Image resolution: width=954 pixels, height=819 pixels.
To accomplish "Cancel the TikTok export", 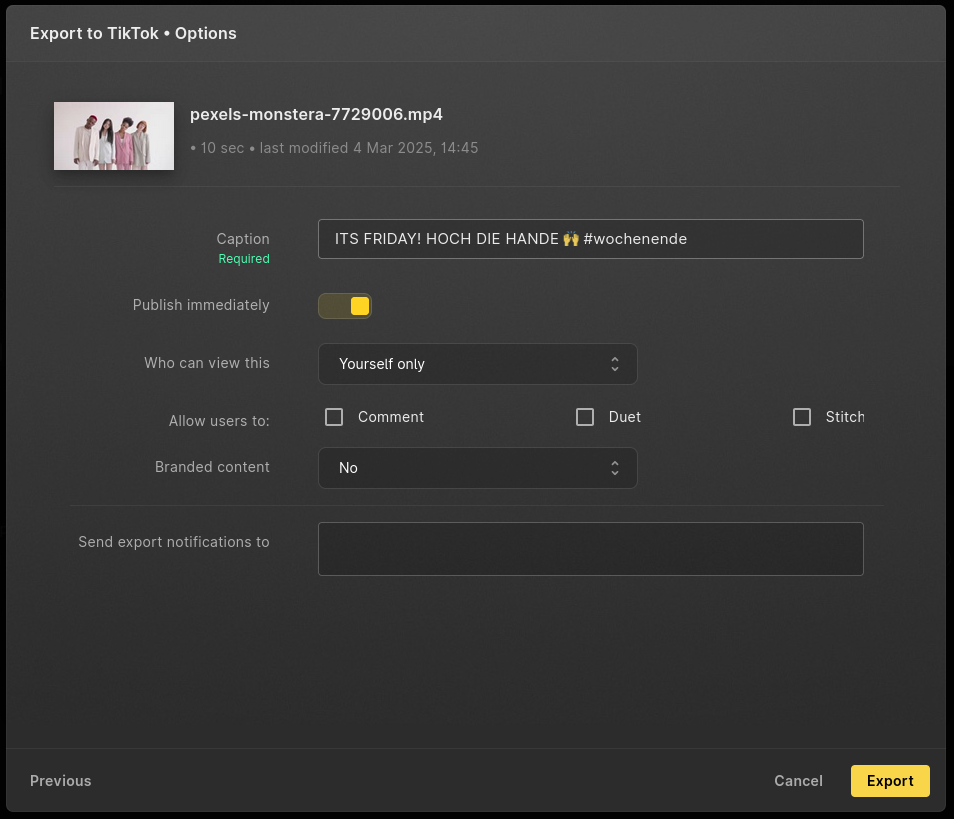I will (x=798, y=781).
